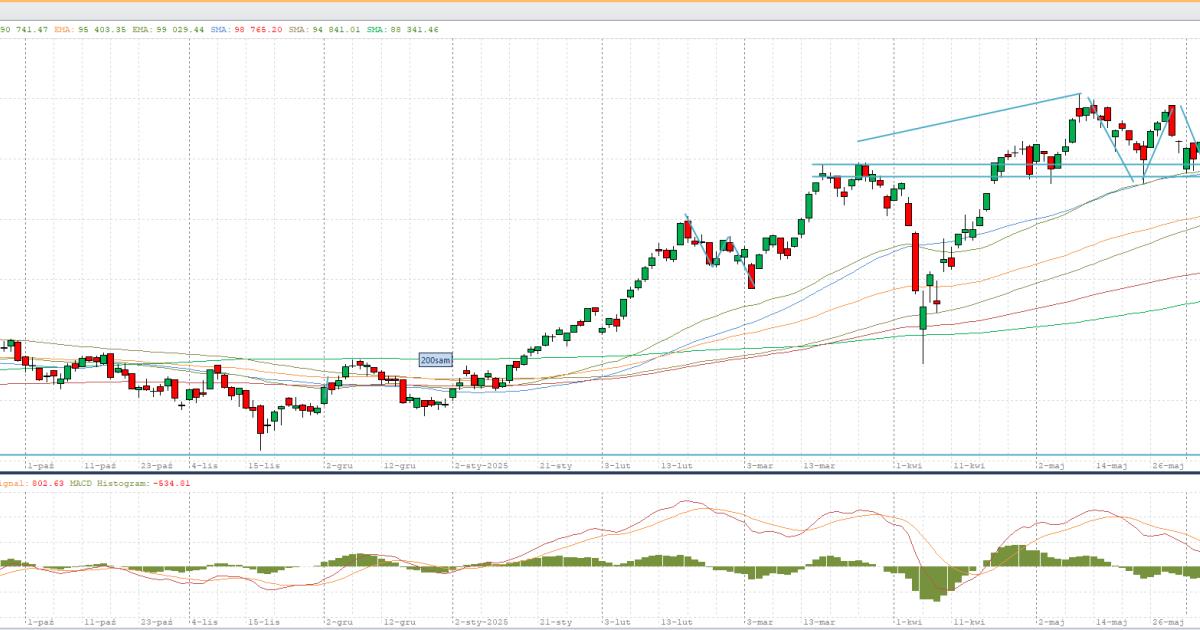Select the horizontal blue line at chart bottom
The image size is (1200, 630).
(600, 455)
